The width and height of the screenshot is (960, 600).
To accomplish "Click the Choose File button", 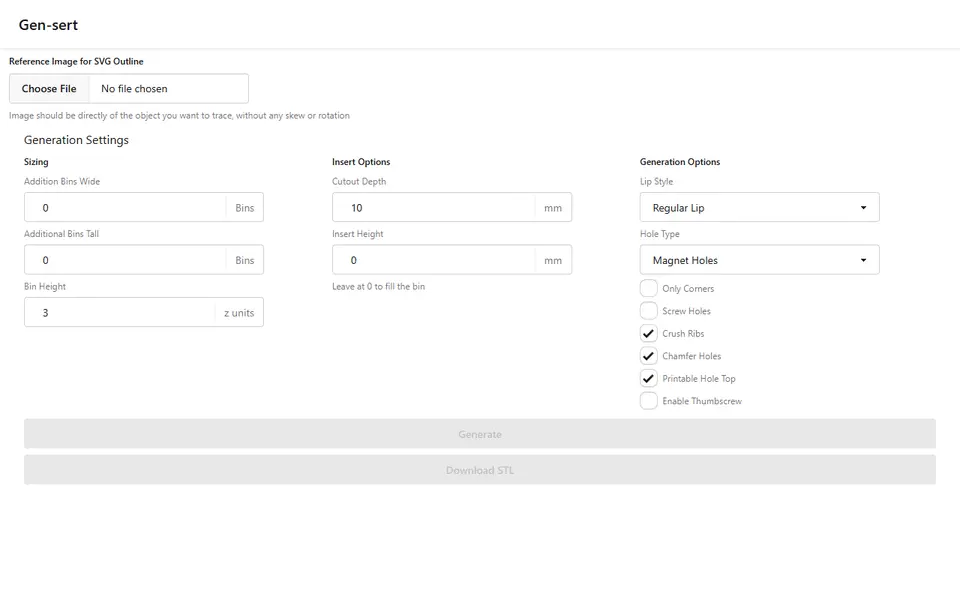I will (x=49, y=89).
